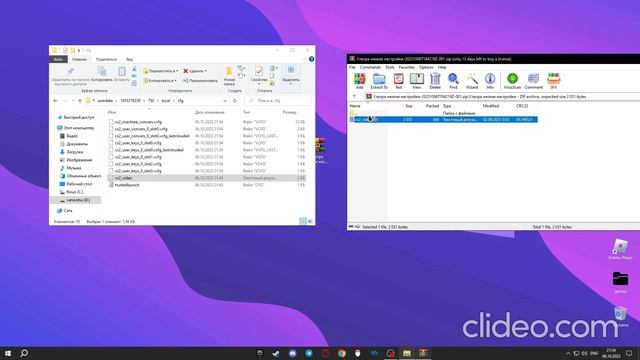640x360 pixels.
Task: Show hidden system tray icons
Action: (568, 353)
